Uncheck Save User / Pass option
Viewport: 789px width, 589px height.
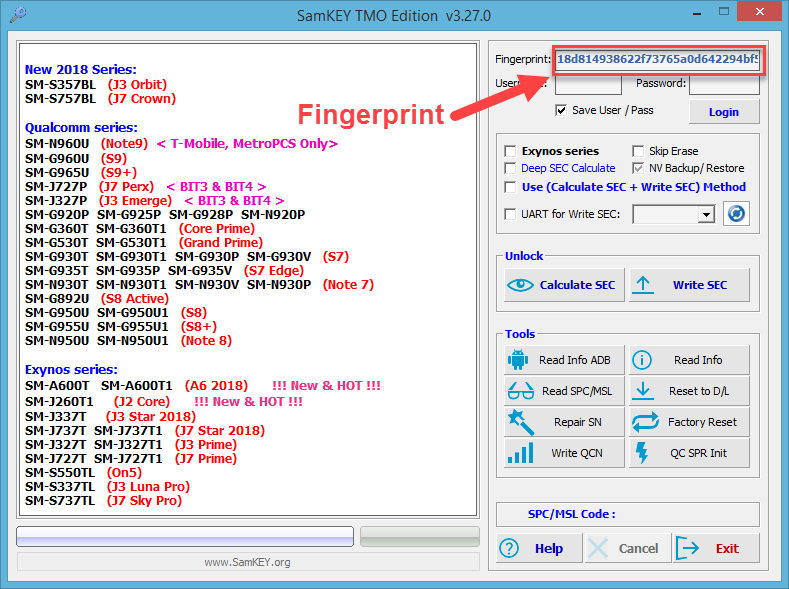coord(561,110)
